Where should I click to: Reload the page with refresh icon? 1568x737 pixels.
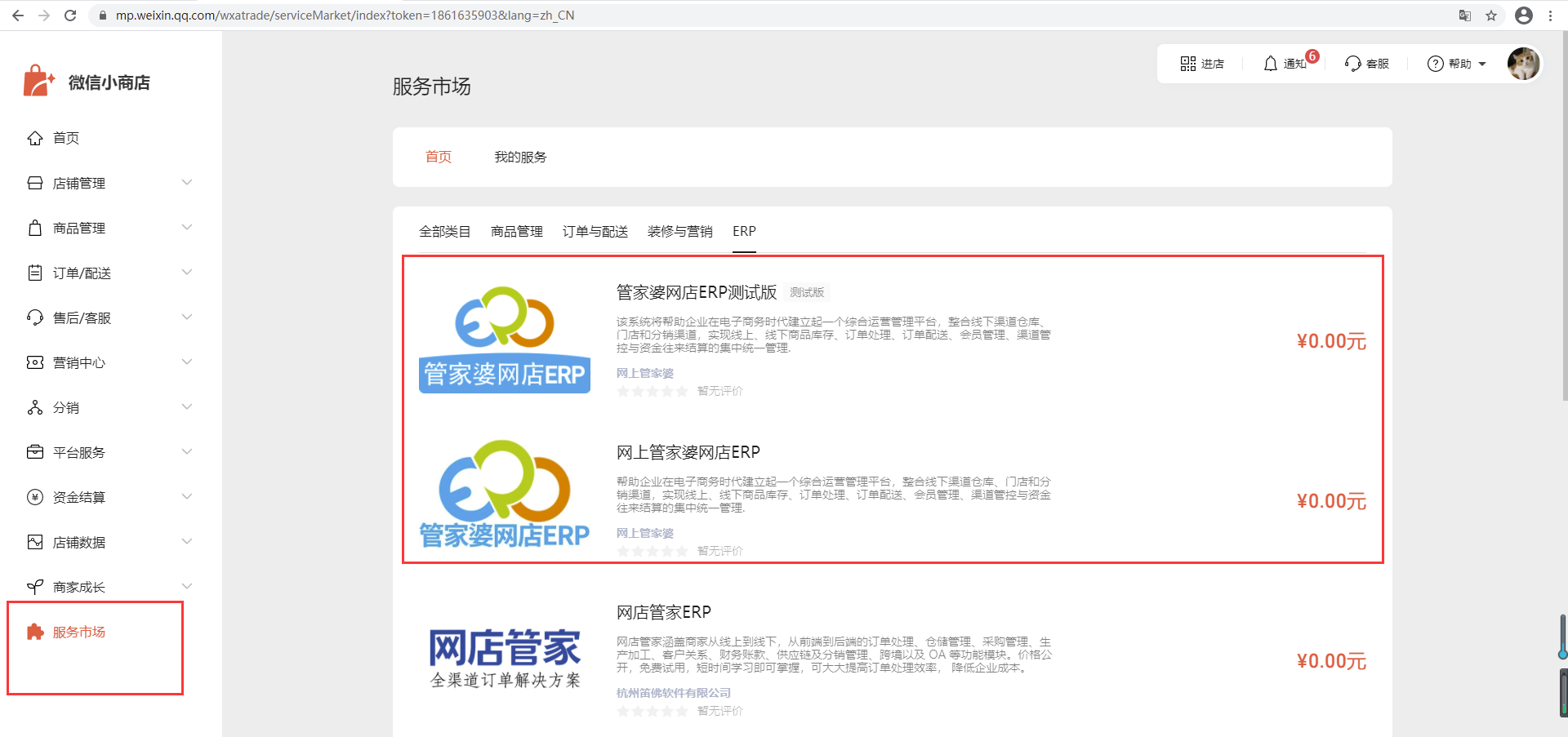point(70,16)
